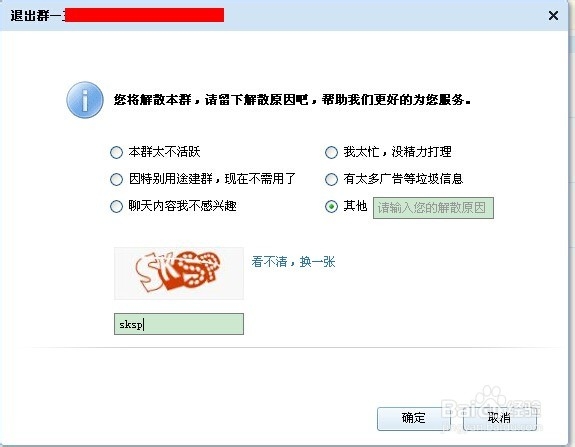The image size is (575, 447).
Task: Click the horizontal separator line below captcha
Action: click(x=297, y=347)
